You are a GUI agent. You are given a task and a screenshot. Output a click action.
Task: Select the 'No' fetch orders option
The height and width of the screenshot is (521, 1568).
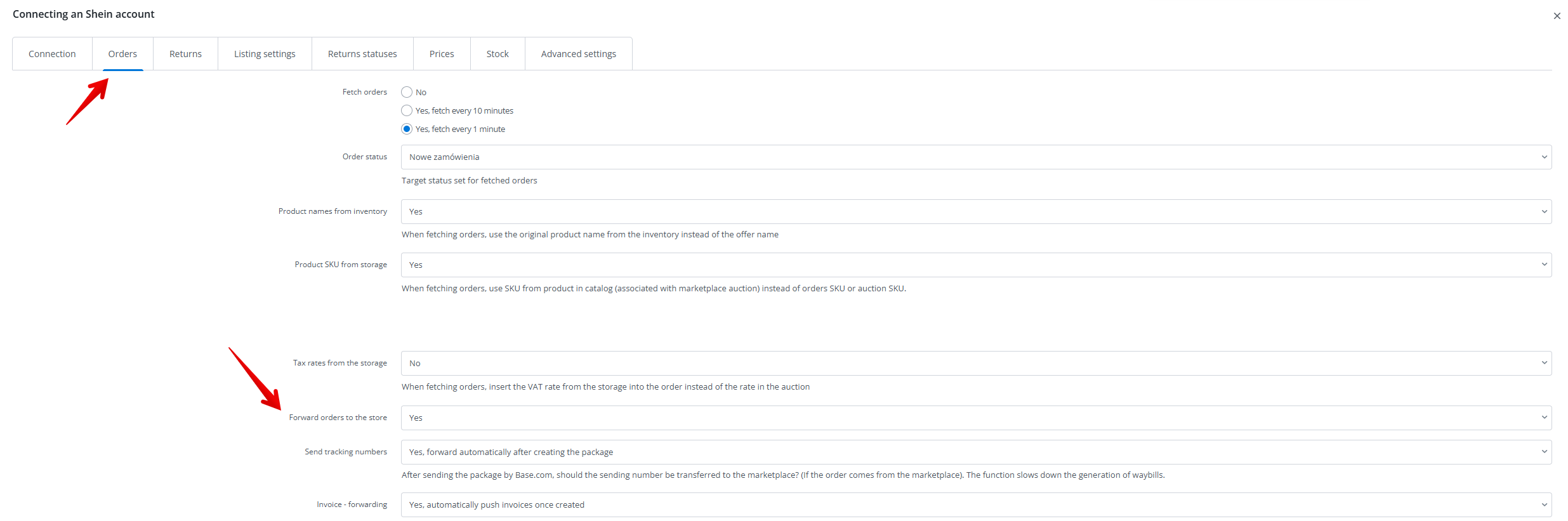click(407, 93)
